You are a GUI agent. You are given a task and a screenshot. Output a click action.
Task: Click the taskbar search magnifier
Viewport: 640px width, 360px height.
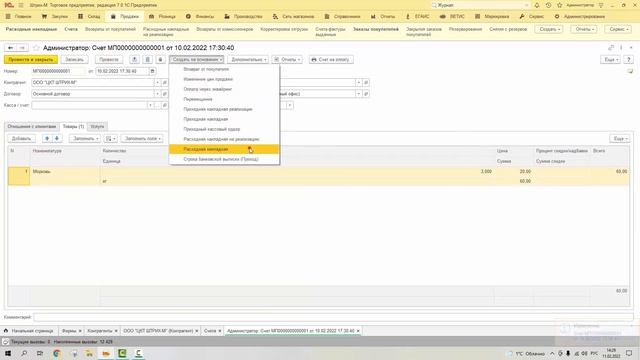tap(24, 353)
